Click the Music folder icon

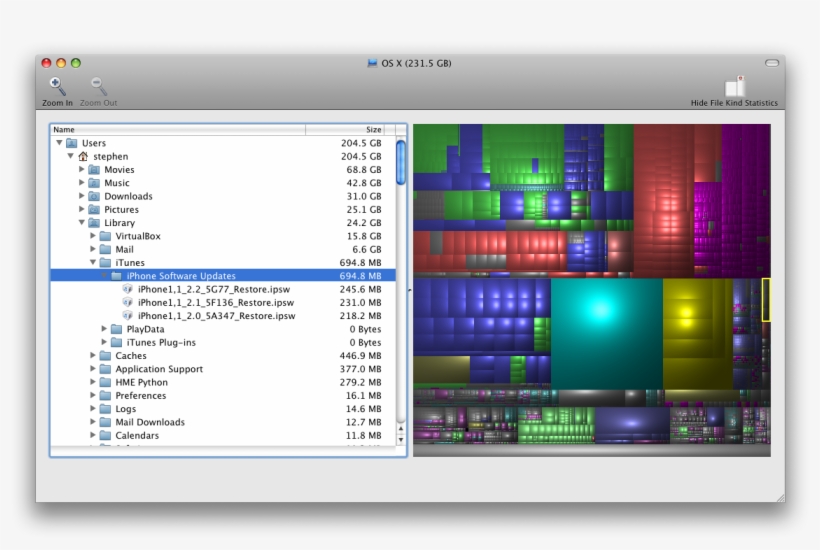94,183
